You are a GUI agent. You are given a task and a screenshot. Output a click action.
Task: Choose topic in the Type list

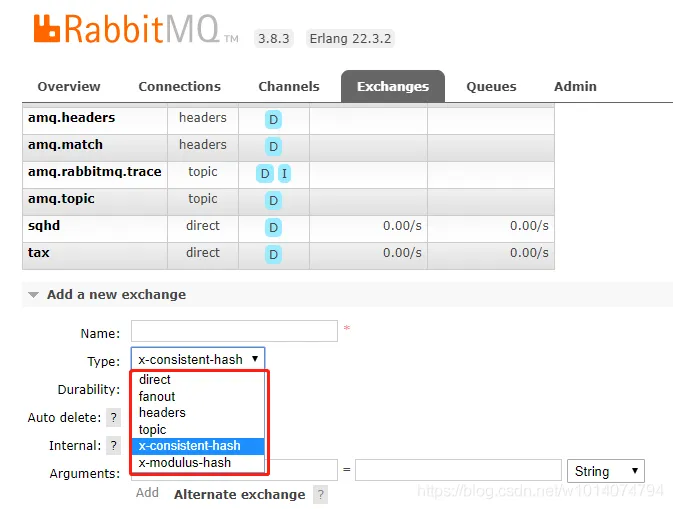click(x=198, y=429)
